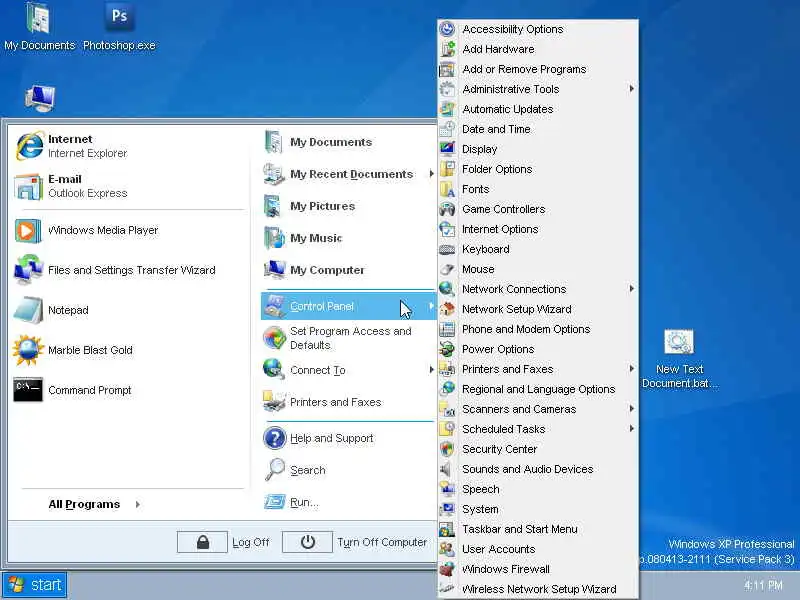
Task: Open the Photoshop.exe desktop icon
Action: (119, 26)
